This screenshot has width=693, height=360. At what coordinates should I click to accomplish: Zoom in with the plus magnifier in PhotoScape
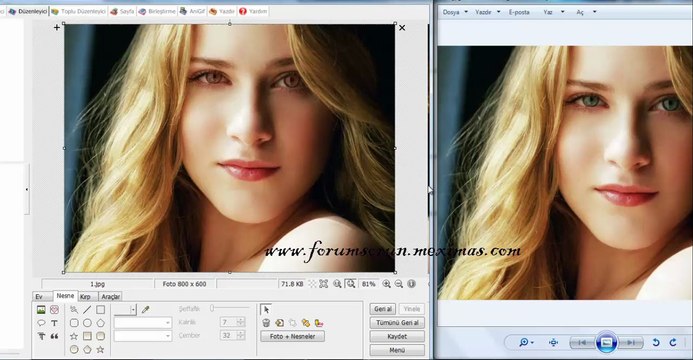[386, 284]
